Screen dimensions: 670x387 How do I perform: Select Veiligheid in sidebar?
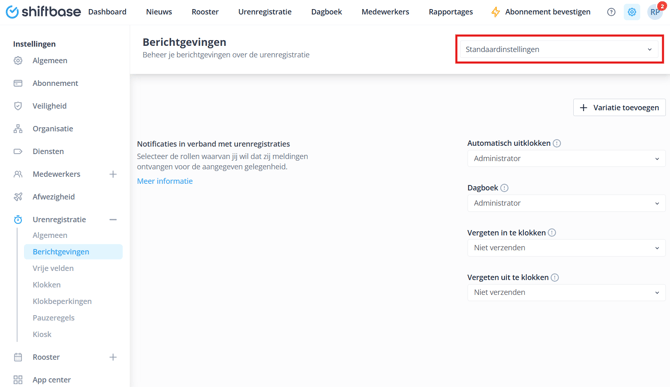click(x=50, y=106)
